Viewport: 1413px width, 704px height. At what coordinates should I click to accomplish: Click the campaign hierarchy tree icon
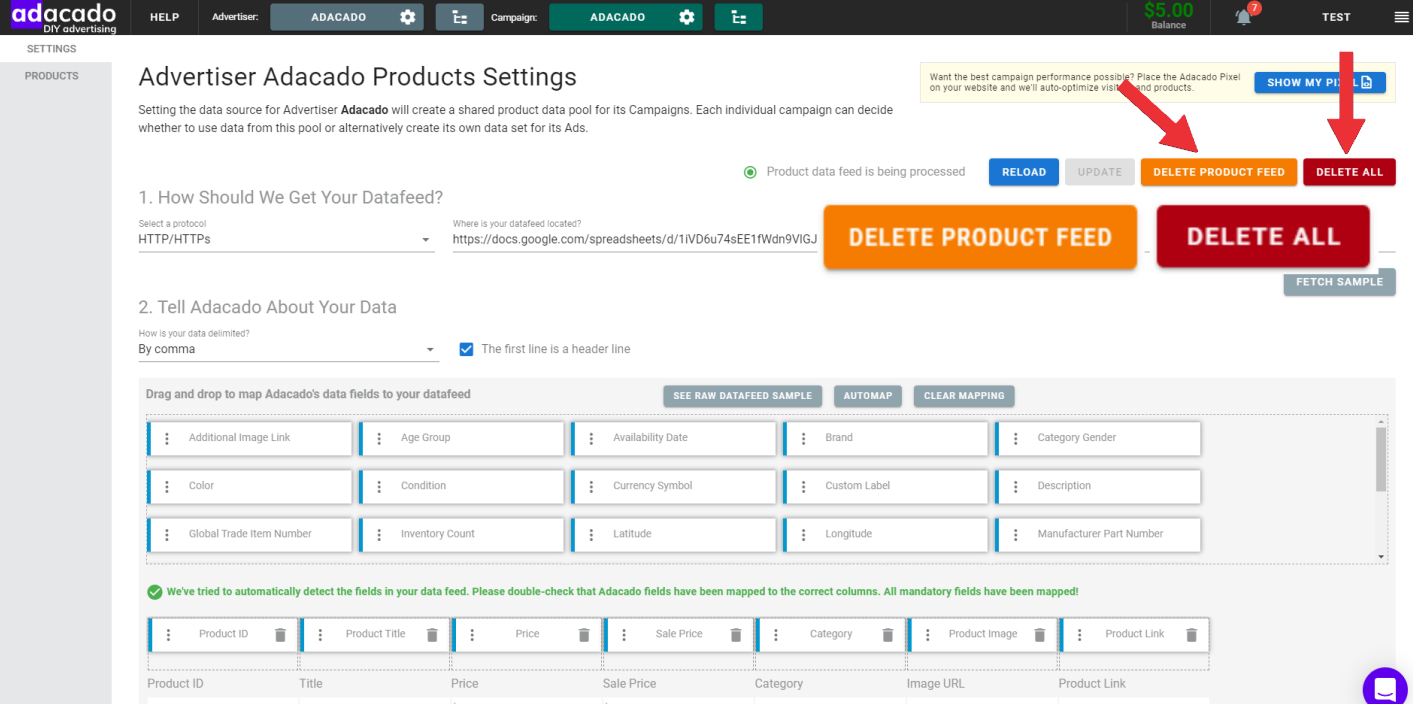pyautogui.click(x=738, y=17)
